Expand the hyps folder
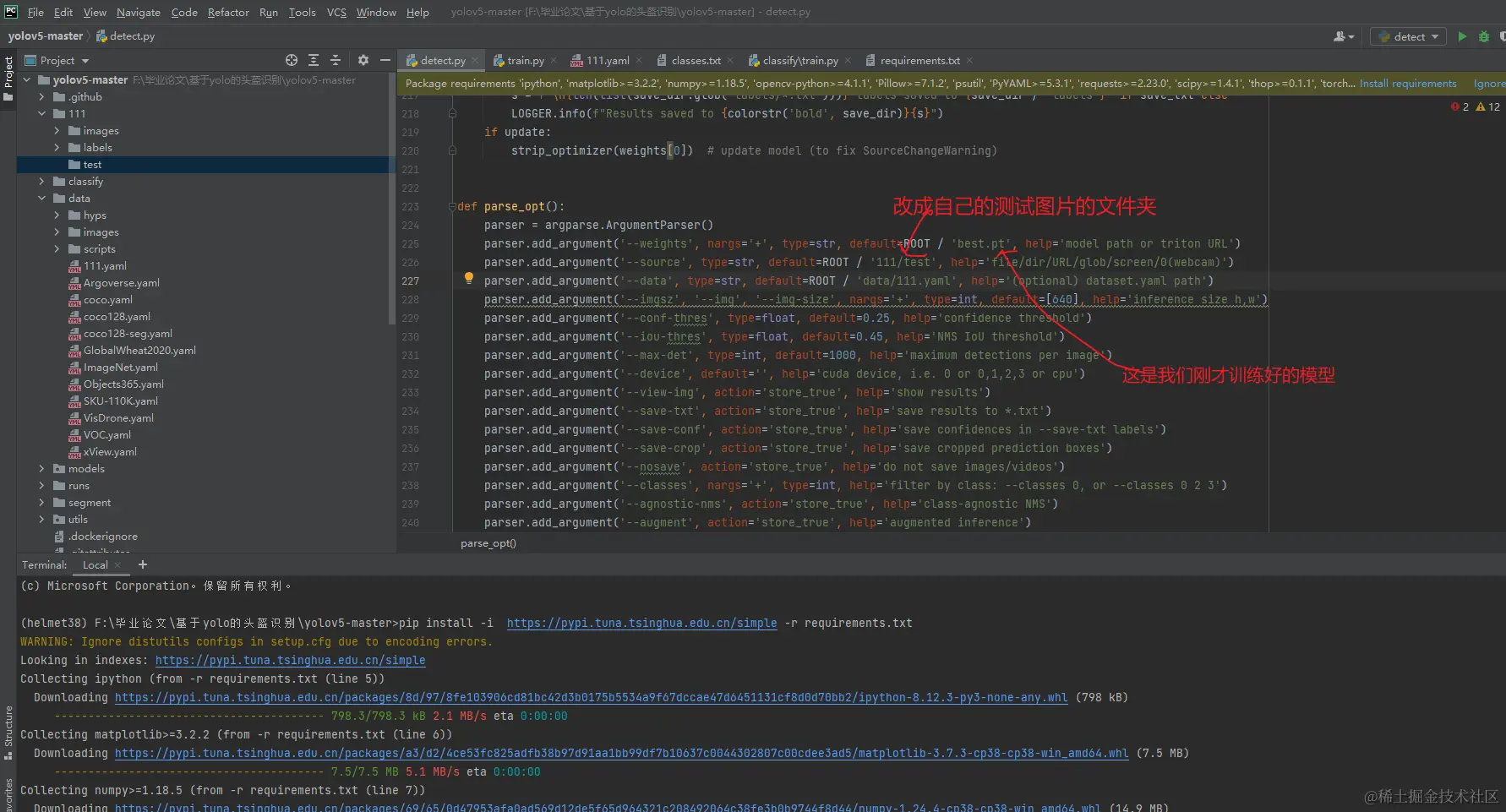The image size is (1506, 812). 57,215
